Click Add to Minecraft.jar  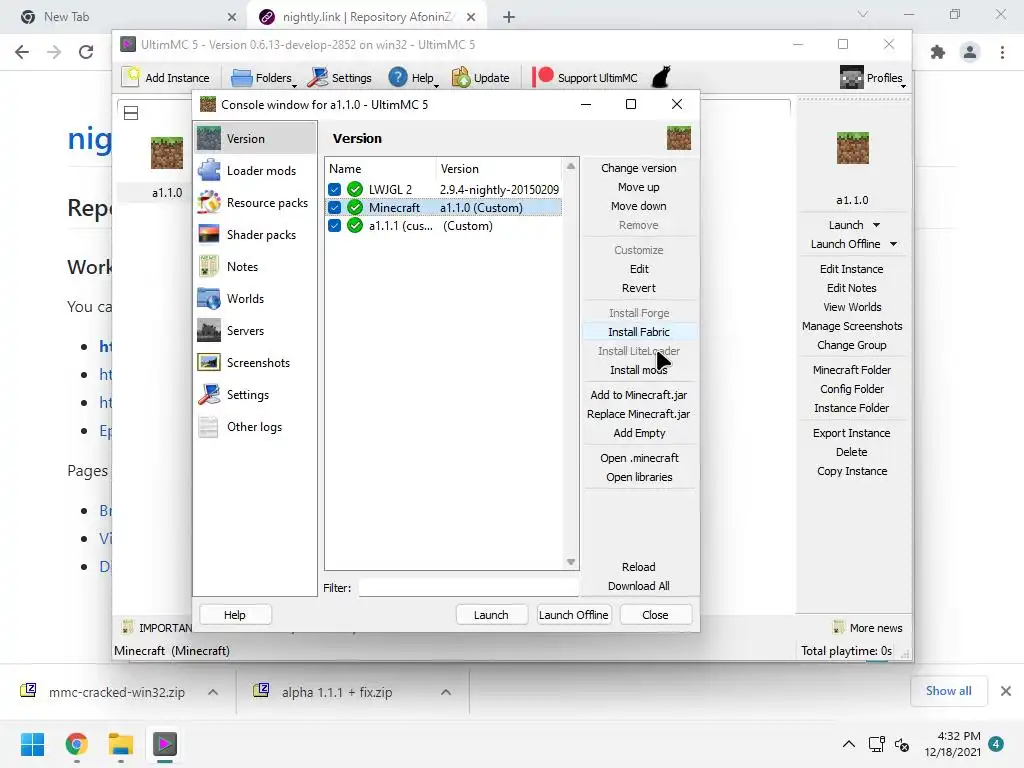(x=639, y=395)
